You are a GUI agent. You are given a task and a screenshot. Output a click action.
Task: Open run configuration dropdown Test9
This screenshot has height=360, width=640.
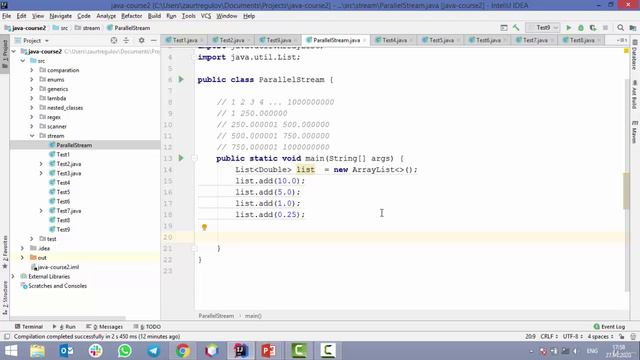(x=543, y=28)
